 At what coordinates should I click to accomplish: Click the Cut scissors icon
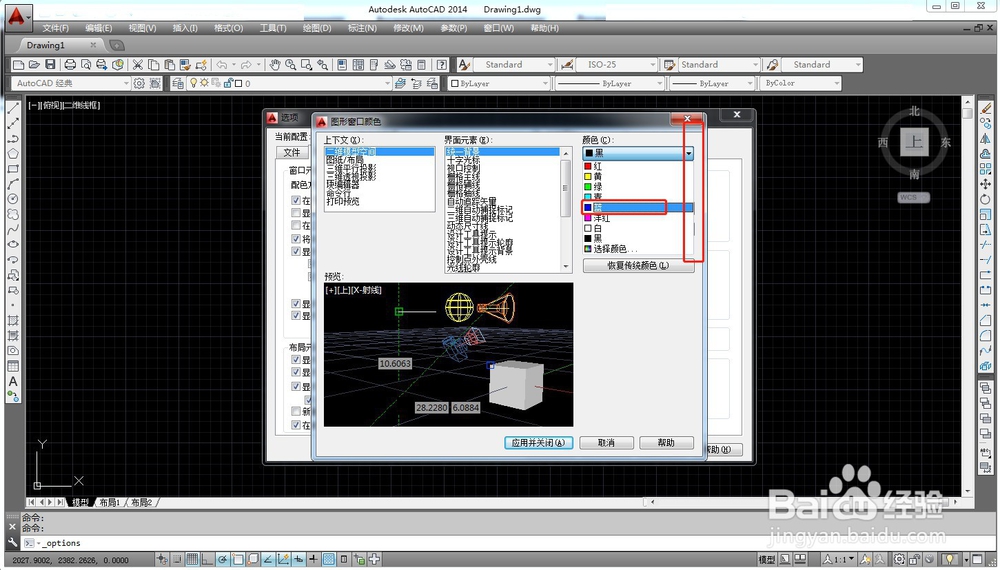[137, 64]
